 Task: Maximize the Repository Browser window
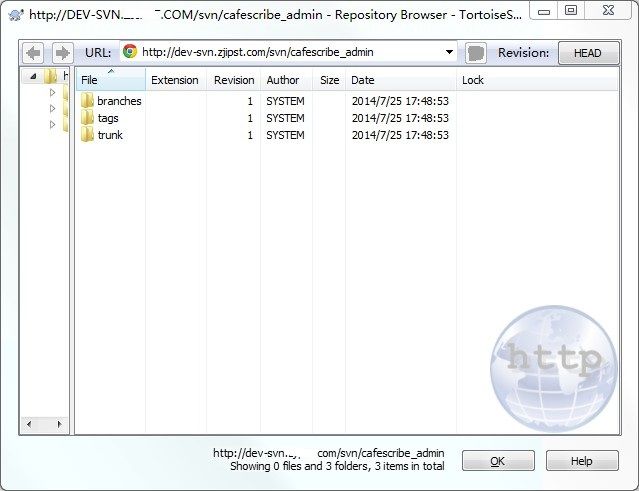click(571, 10)
